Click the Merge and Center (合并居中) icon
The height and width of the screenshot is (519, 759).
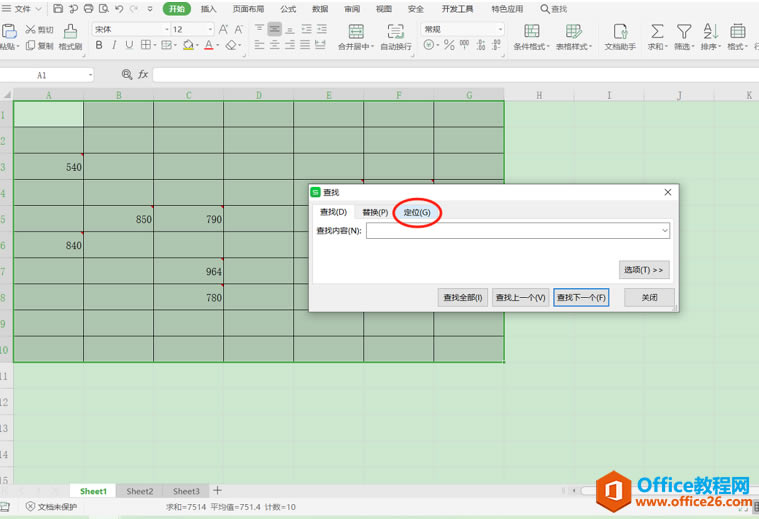click(355, 31)
